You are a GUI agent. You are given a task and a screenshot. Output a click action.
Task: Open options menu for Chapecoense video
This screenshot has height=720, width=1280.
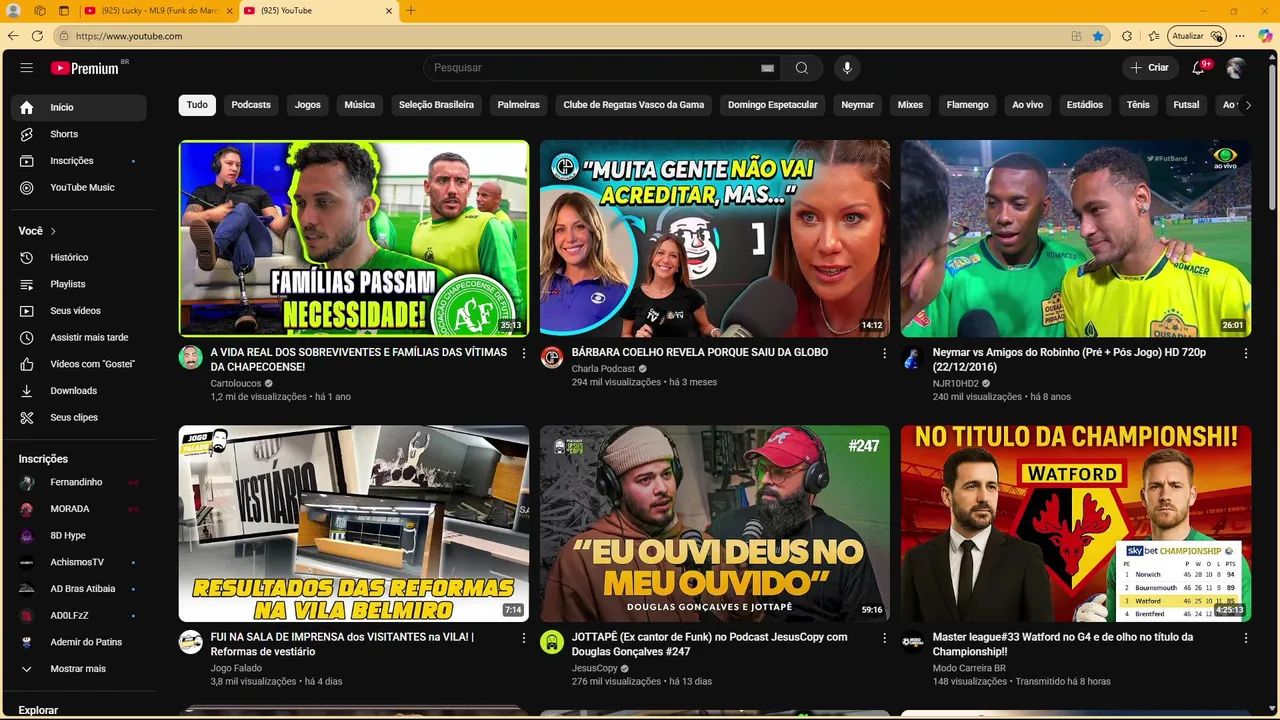tap(523, 353)
